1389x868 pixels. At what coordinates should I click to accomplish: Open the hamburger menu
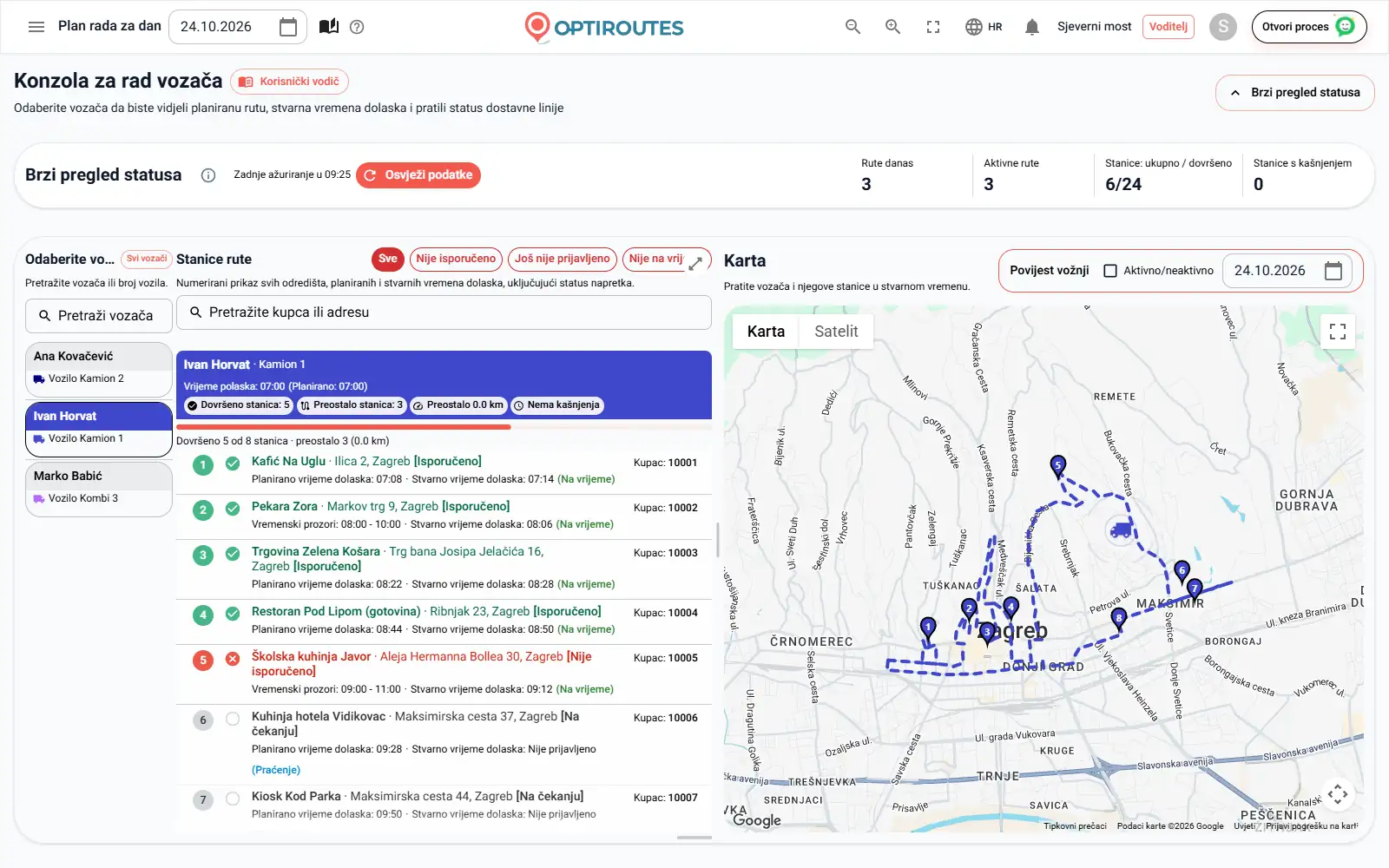[x=36, y=27]
